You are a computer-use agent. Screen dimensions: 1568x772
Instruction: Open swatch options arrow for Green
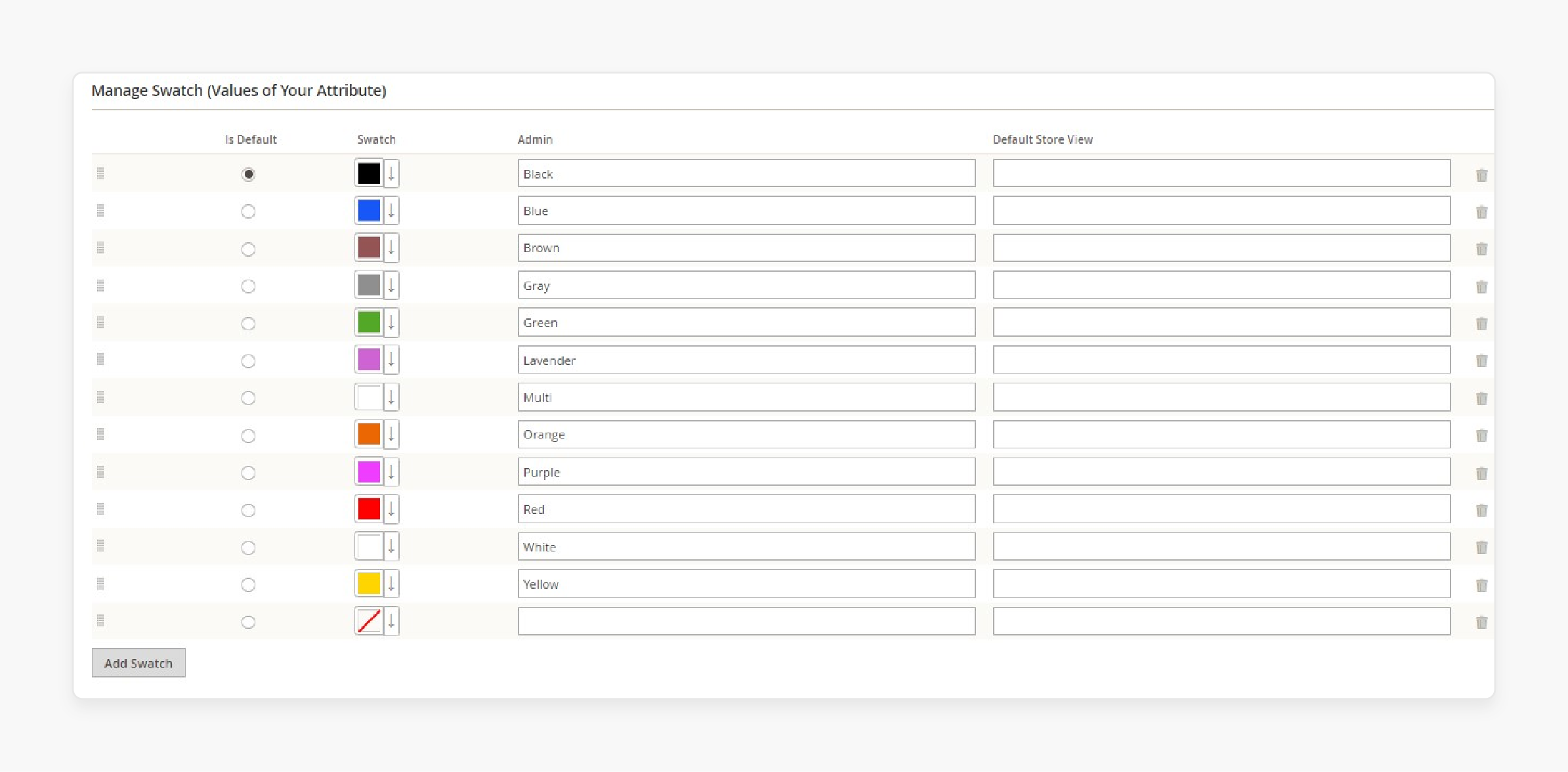391,322
